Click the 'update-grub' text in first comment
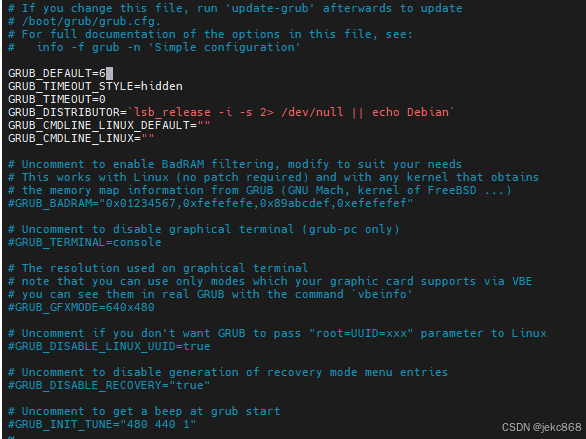This screenshot has width=586, height=439. (x=269, y=8)
